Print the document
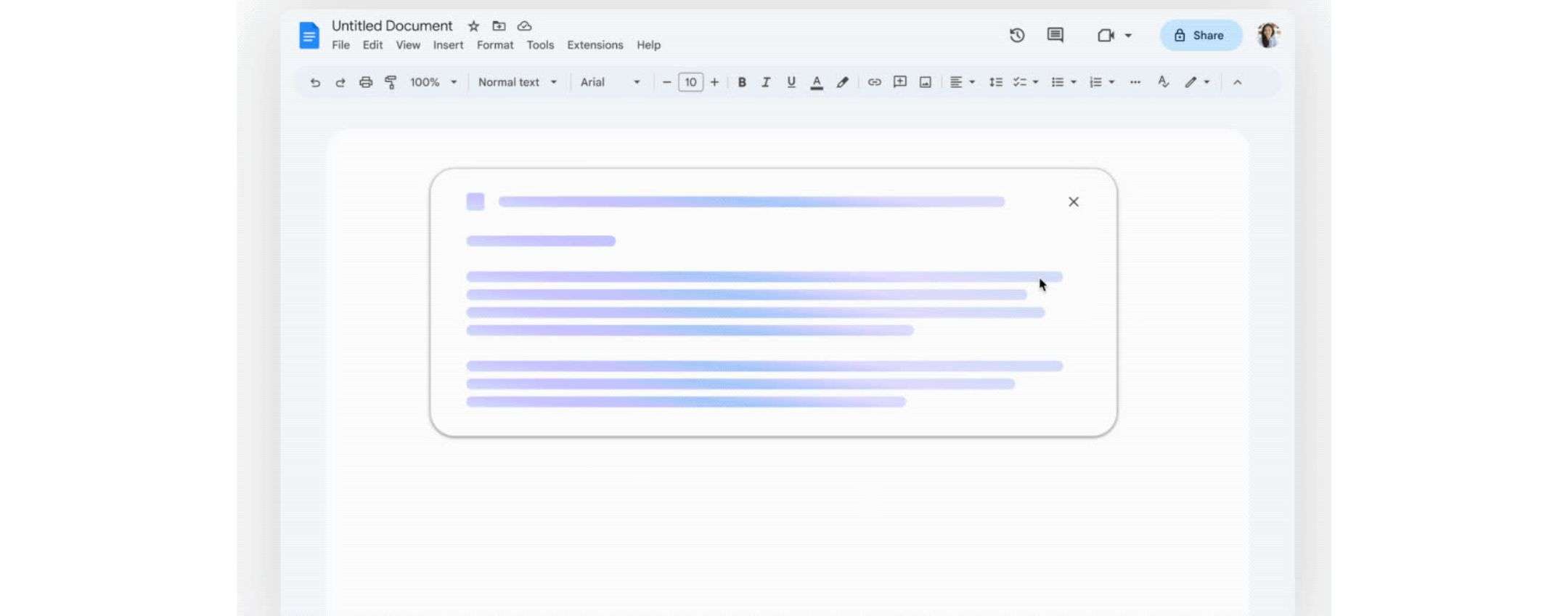The image size is (1568, 616). tap(366, 82)
